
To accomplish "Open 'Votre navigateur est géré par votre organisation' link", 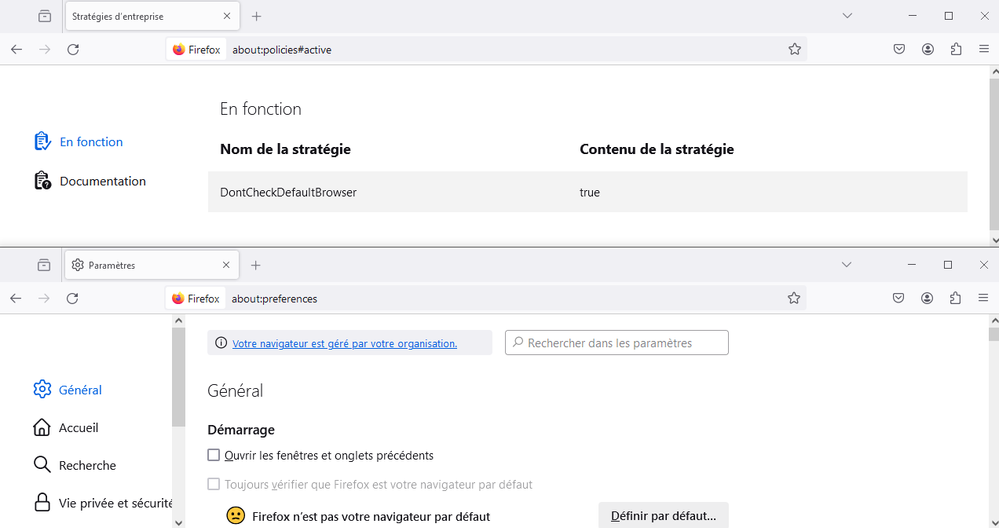I will coord(345,343).
